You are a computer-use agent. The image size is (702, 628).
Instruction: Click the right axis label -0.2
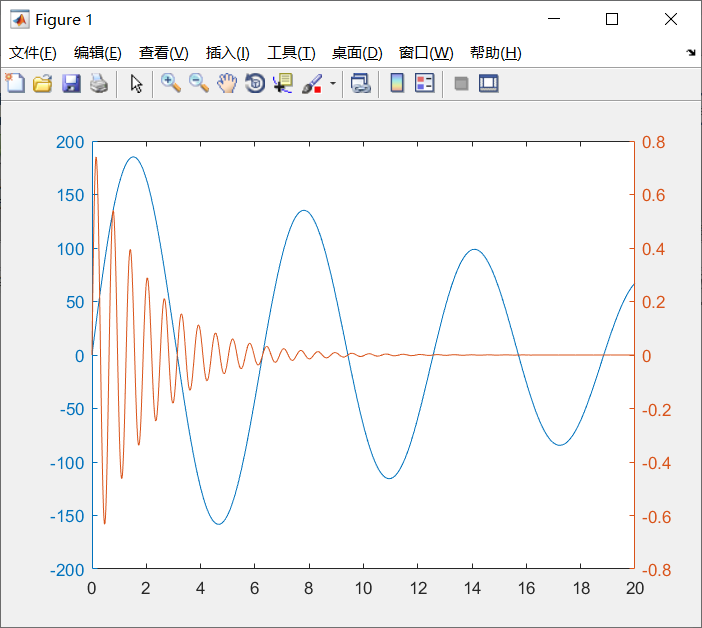tap(656, 410)
